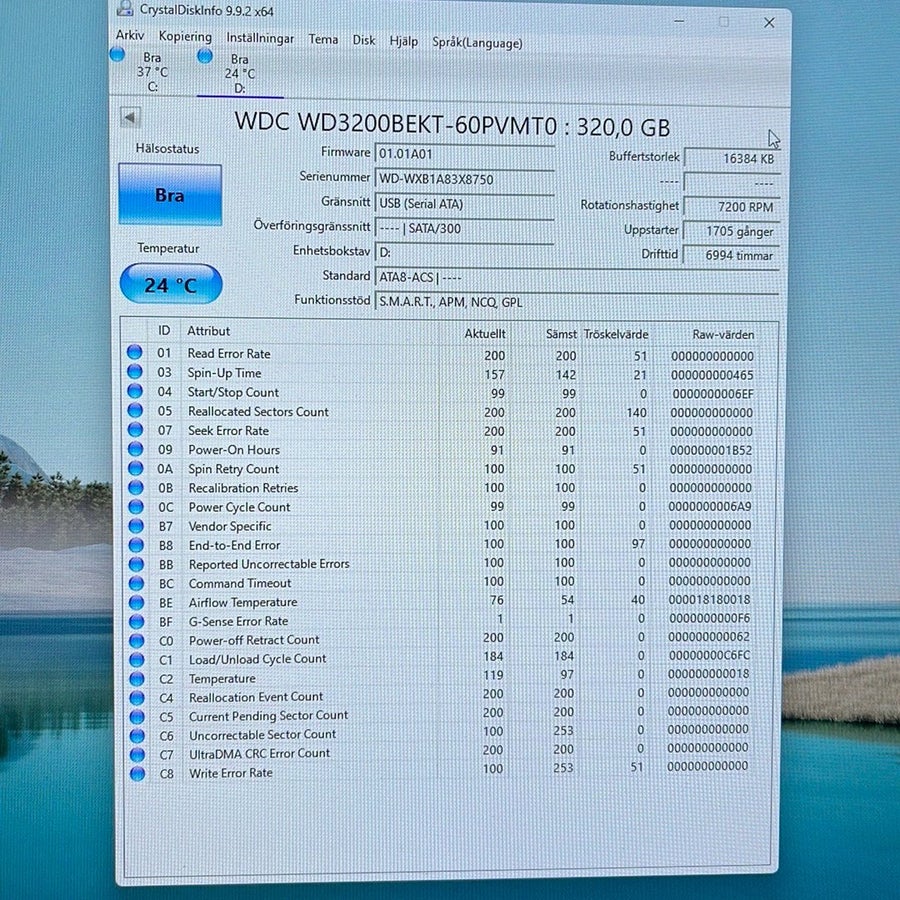This screenshot has width=900, height=900.
Task: Click the Uppstarter value 1705 gånger
Action: (732, 231)
